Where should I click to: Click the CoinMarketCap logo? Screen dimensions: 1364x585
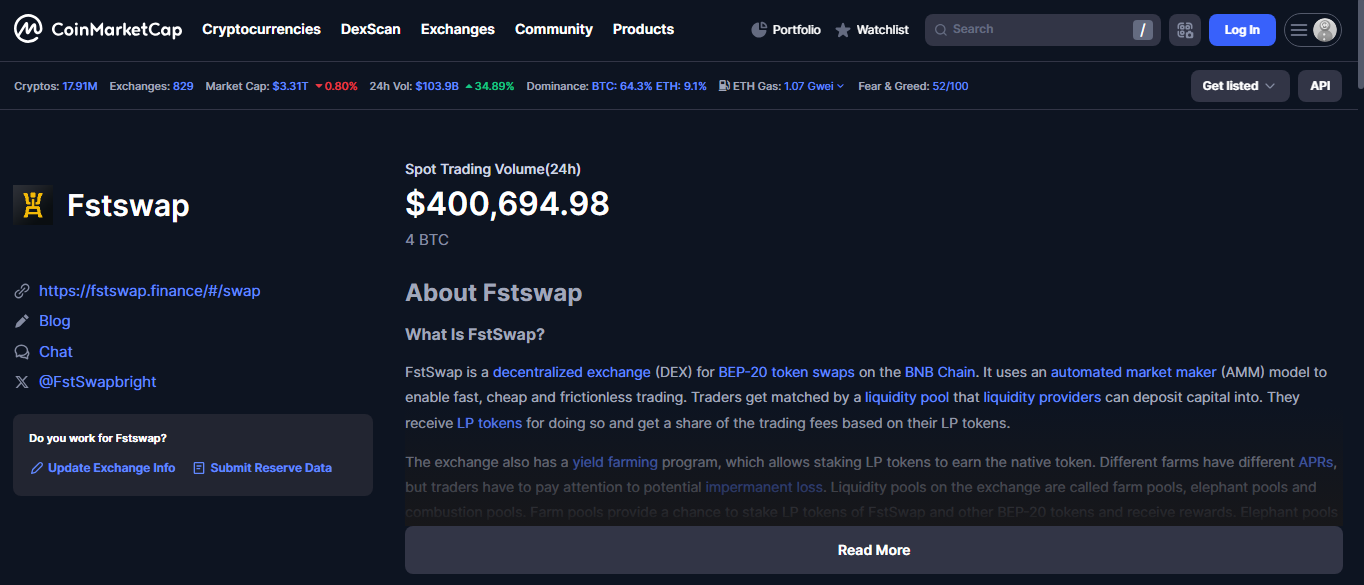point(98,29)
